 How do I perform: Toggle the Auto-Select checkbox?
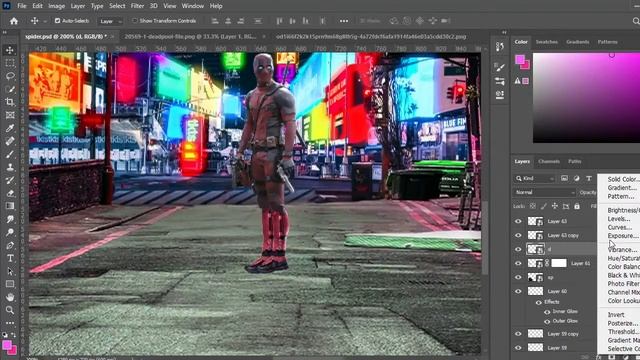click(58, 20)
